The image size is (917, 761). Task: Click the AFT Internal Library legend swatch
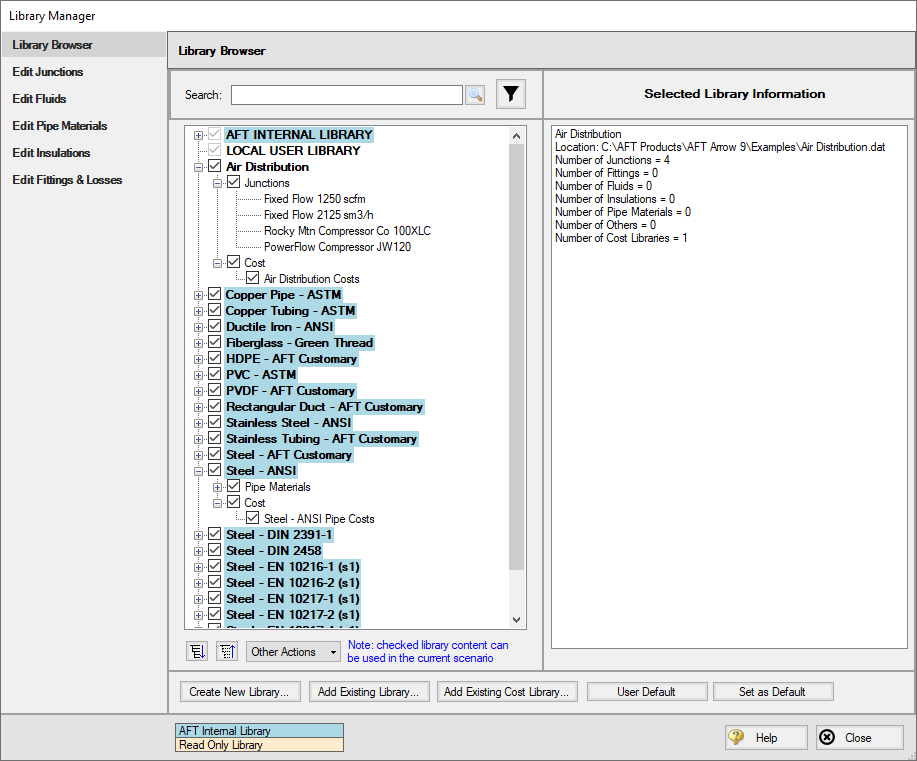258,731
